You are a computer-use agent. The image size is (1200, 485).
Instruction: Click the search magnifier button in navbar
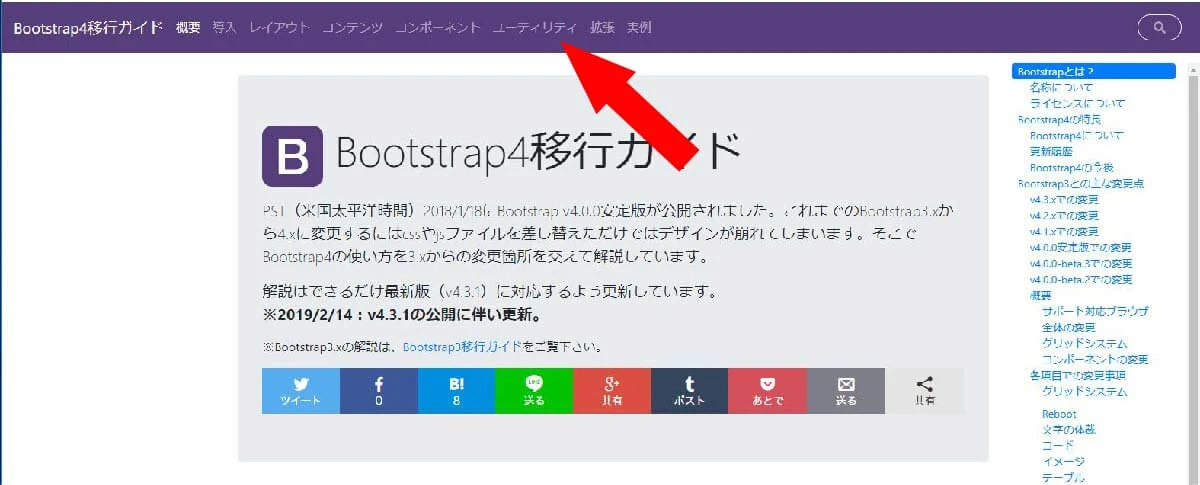(1160, 27)
